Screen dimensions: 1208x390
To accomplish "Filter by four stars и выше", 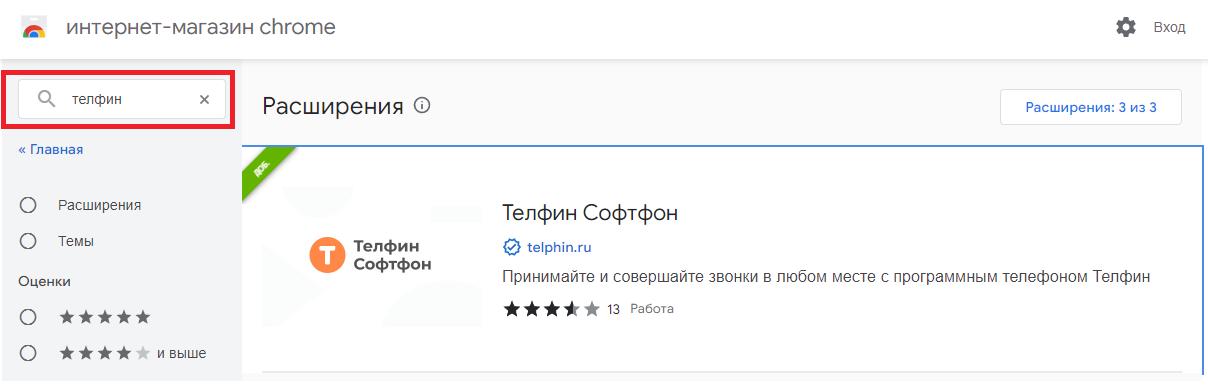I will 28,353.
